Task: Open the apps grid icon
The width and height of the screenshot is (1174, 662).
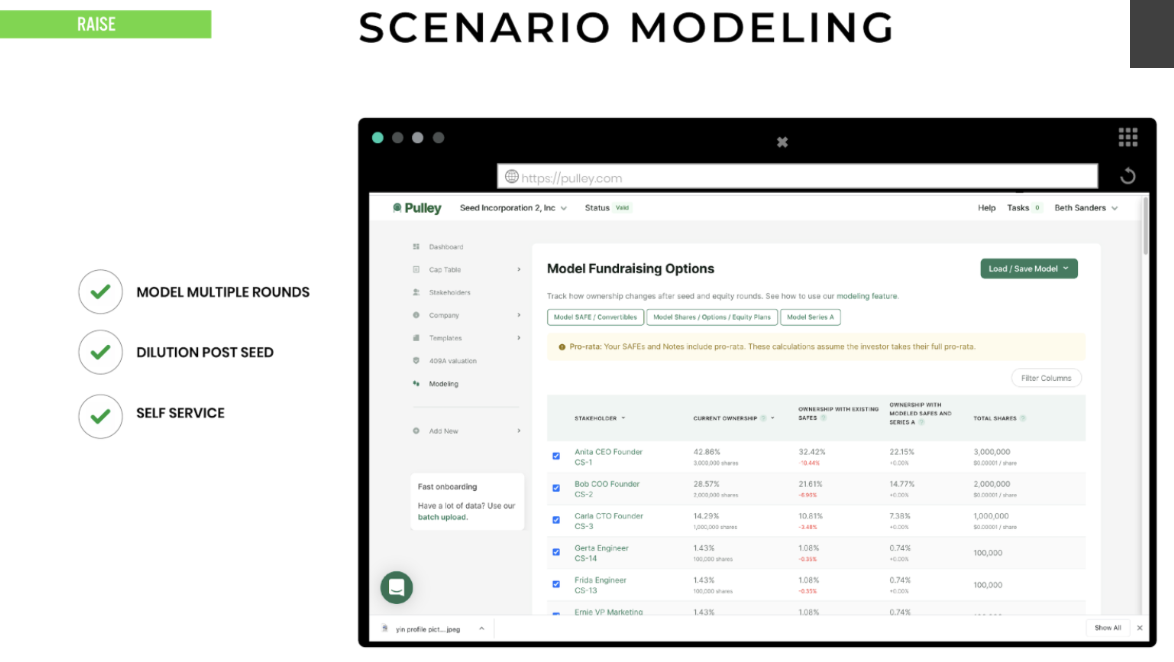Action: click(1127, 137)
